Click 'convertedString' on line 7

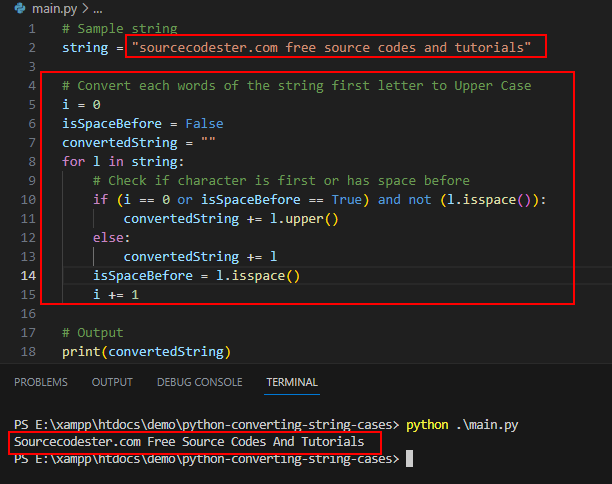[x=119, y=143]
